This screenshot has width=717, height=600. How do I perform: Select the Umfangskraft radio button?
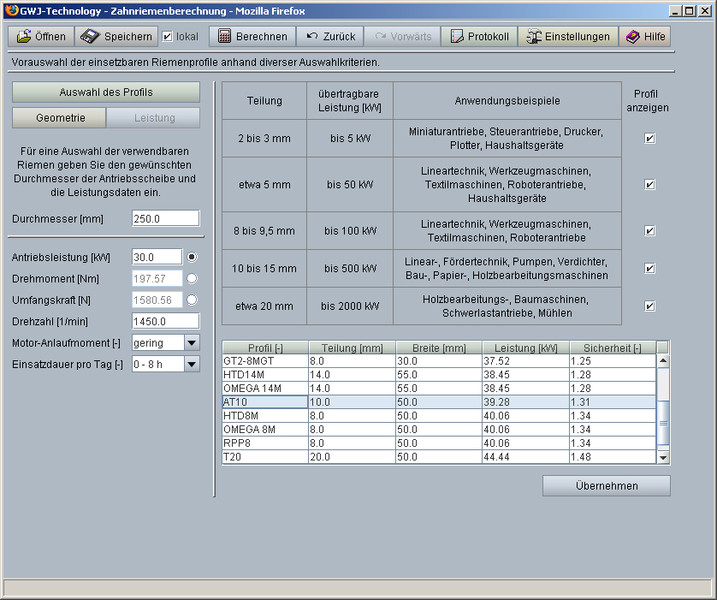[x=191, y=299]
